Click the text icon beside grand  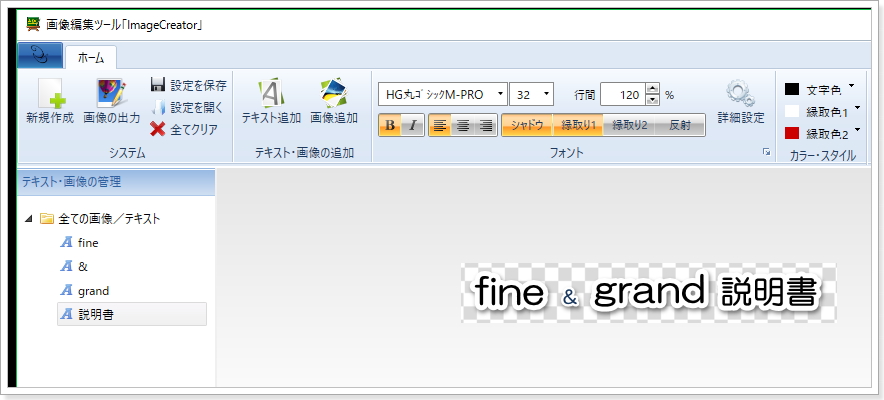point(67,291)
